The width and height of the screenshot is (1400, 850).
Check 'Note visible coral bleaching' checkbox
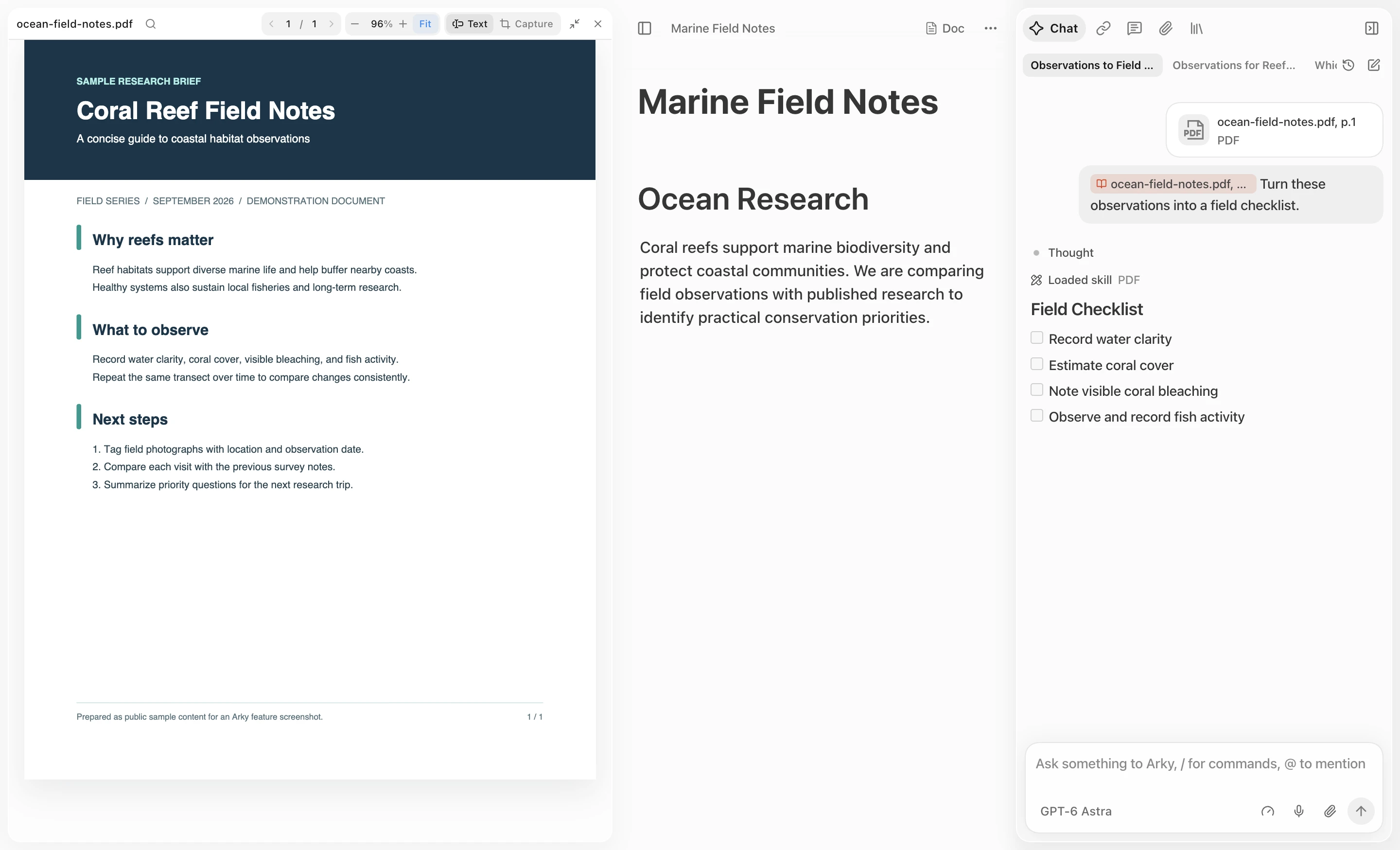point(1037,390)
